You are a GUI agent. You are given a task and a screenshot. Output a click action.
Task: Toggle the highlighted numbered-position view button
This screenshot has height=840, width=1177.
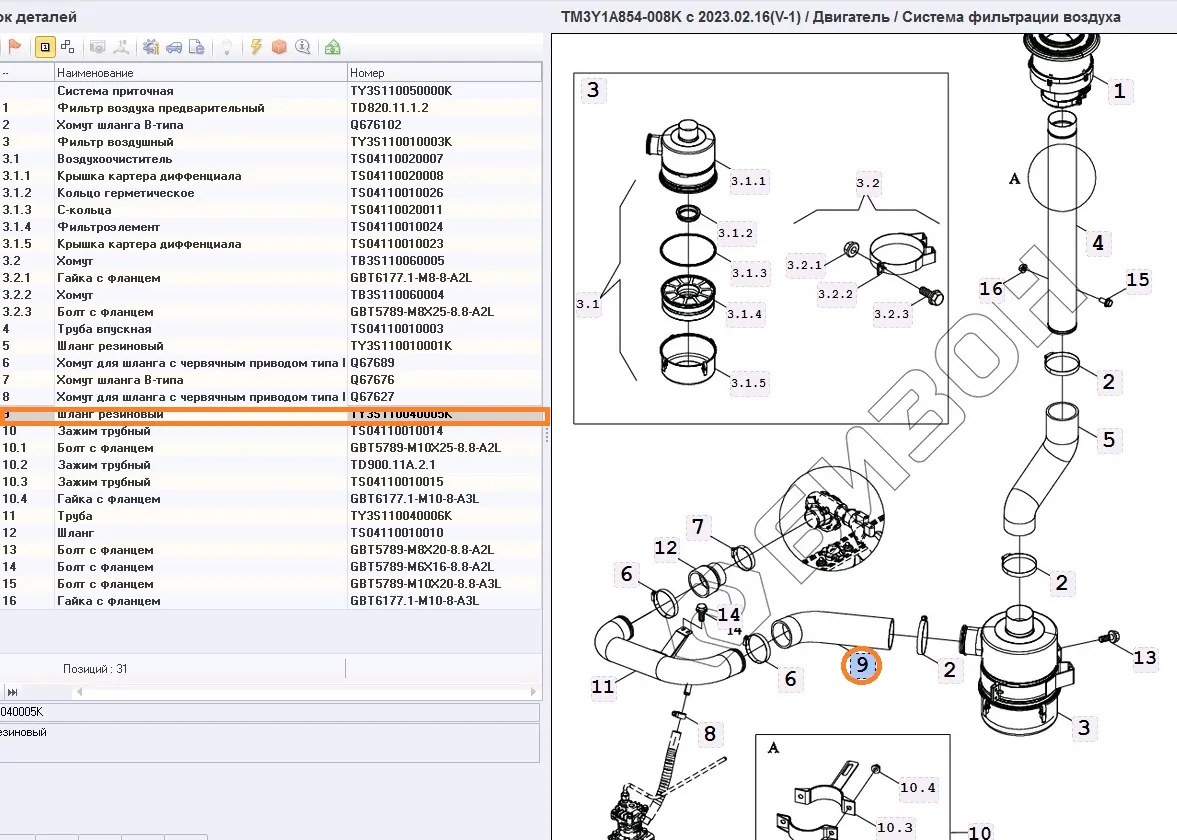click(45, 47)
